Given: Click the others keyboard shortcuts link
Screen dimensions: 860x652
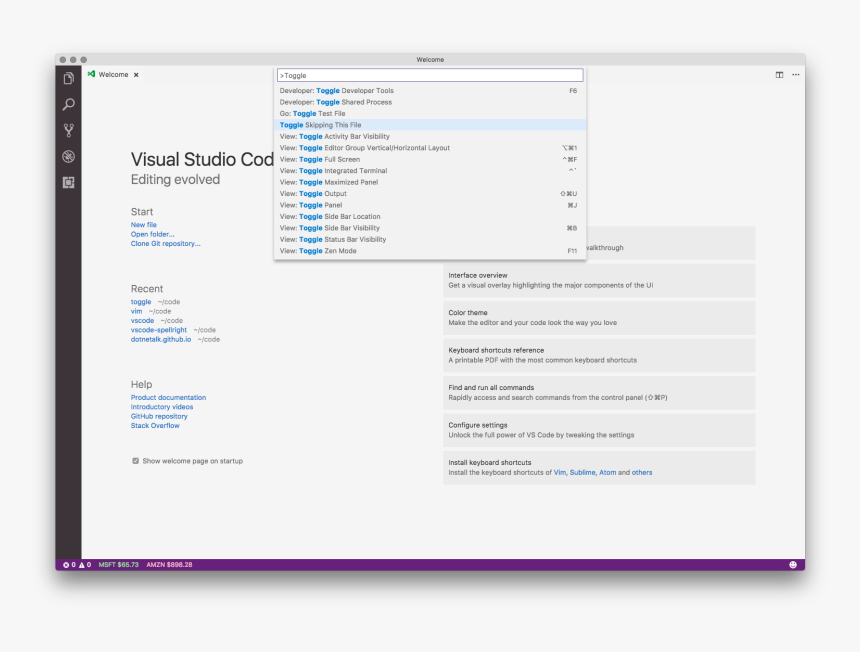Looking at the screenshot, I should pos(642,473).
